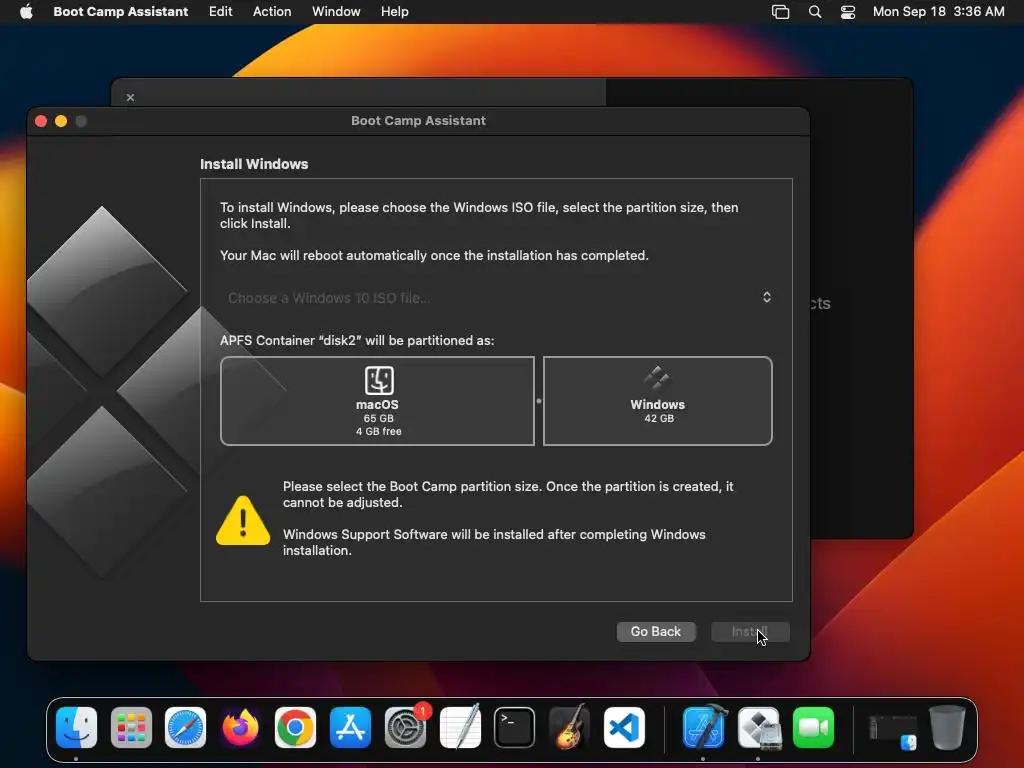
Task: Launch Google Chrome from the Dock
Action: pos(295,728)
